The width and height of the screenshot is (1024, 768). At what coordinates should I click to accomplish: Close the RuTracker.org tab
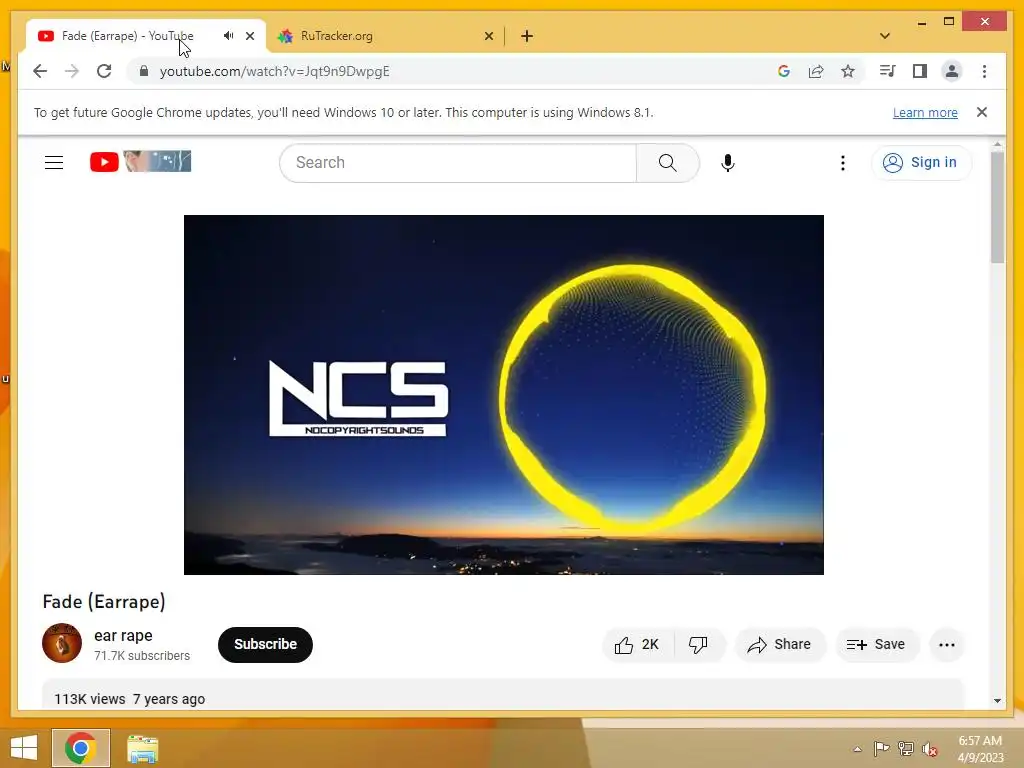pos(488,36)
